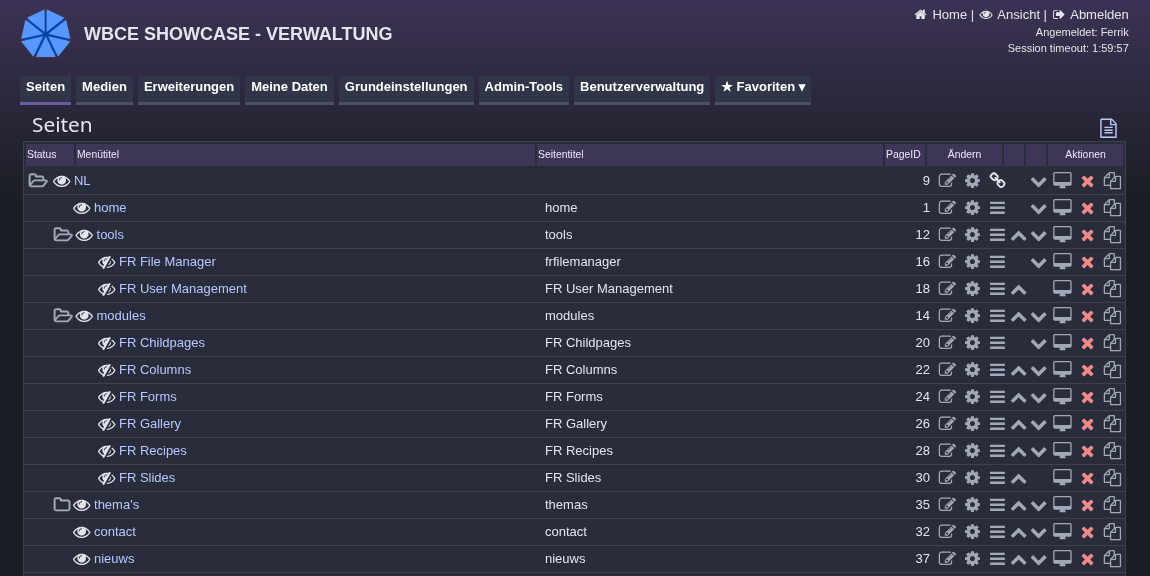Edit the FR Recipes page content
This screenshot has width=1150, height=576.
pyautogui.click(x=947, y=451)
